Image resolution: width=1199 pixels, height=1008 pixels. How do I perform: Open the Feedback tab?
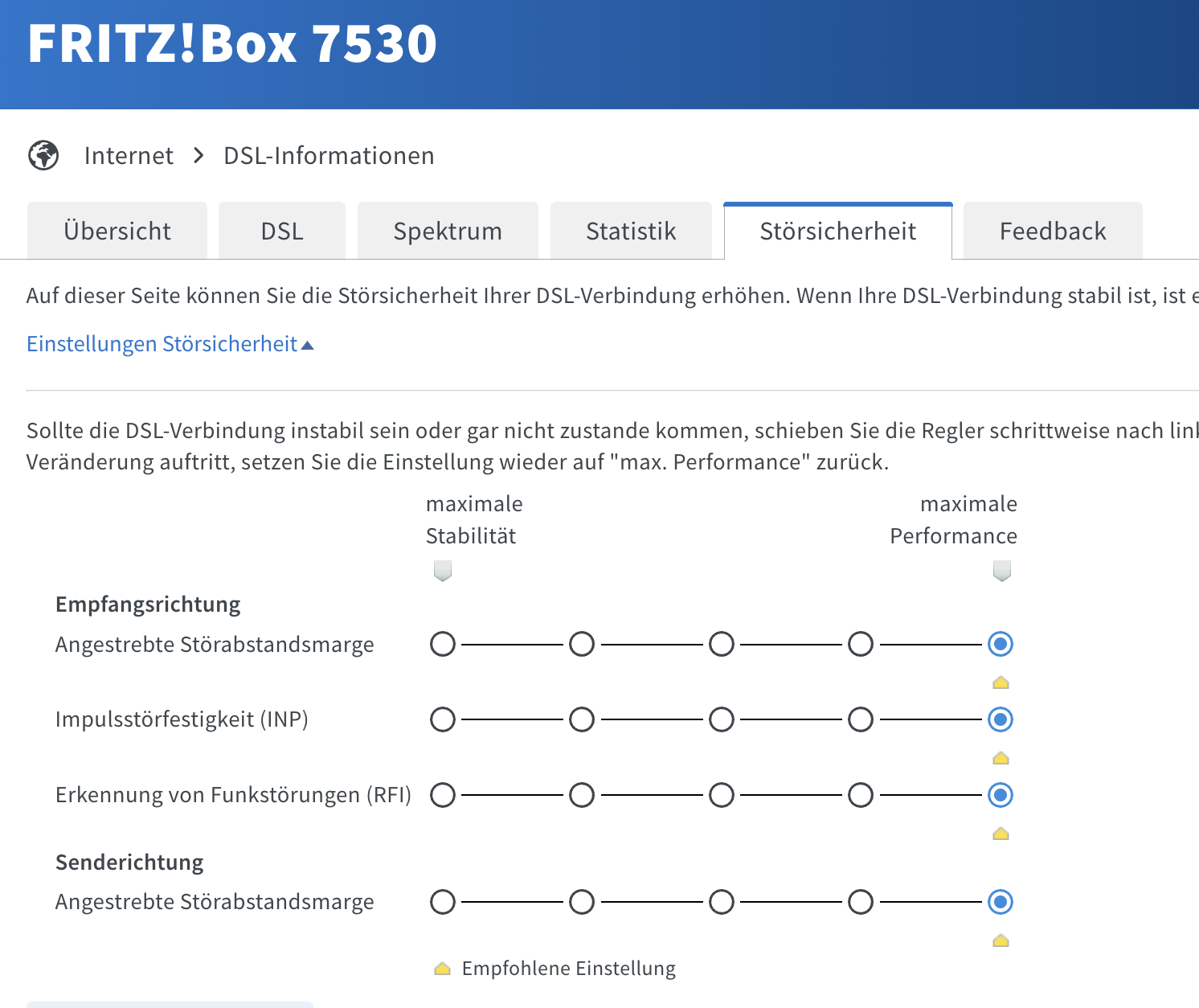1053,231
